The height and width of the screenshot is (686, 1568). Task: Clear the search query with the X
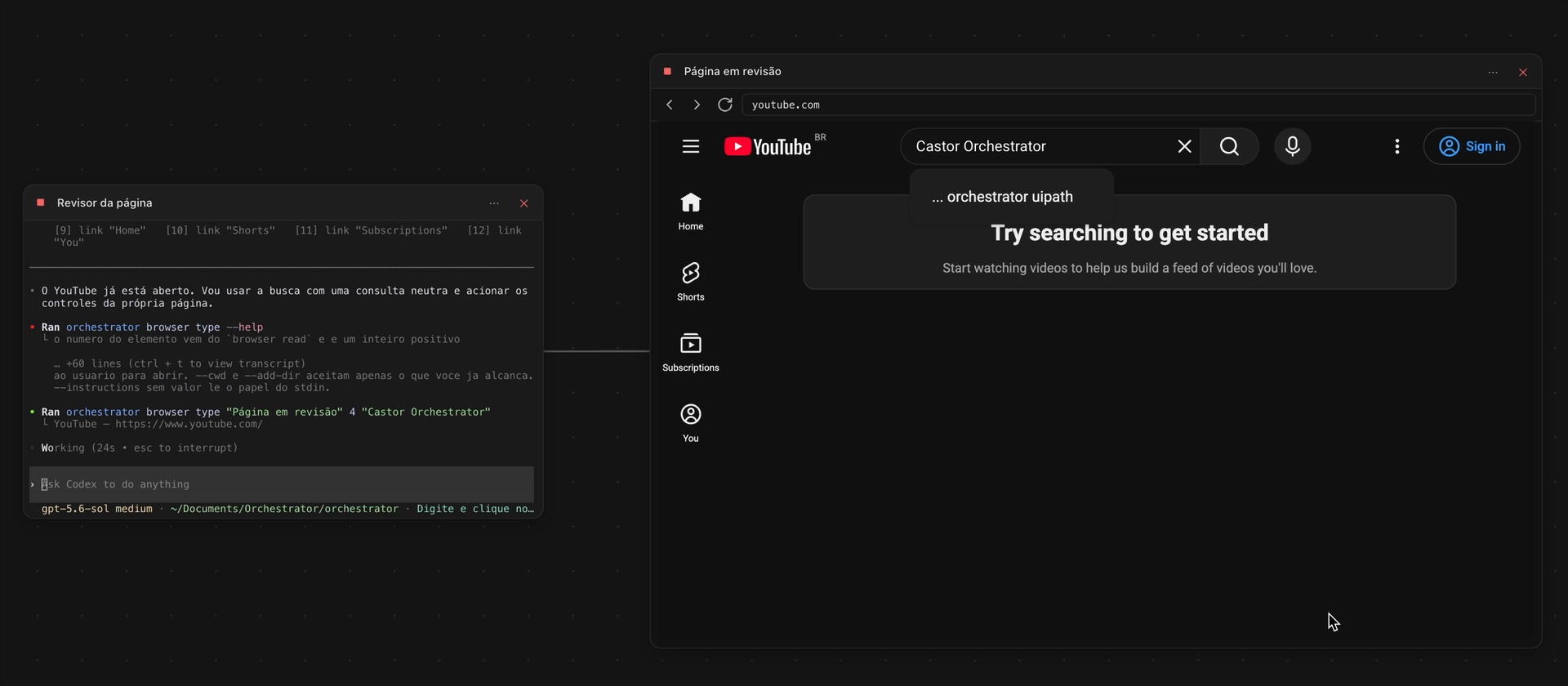[x=1184, y=146]
